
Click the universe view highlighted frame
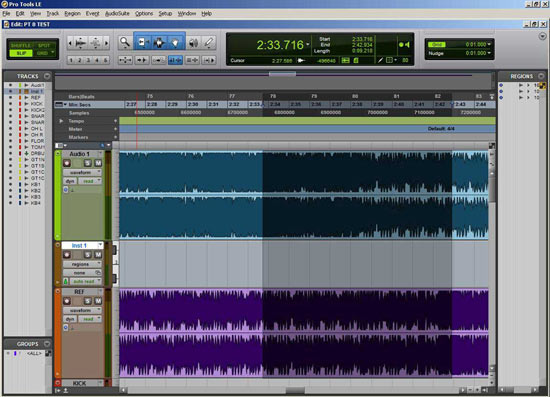[282, 74]
